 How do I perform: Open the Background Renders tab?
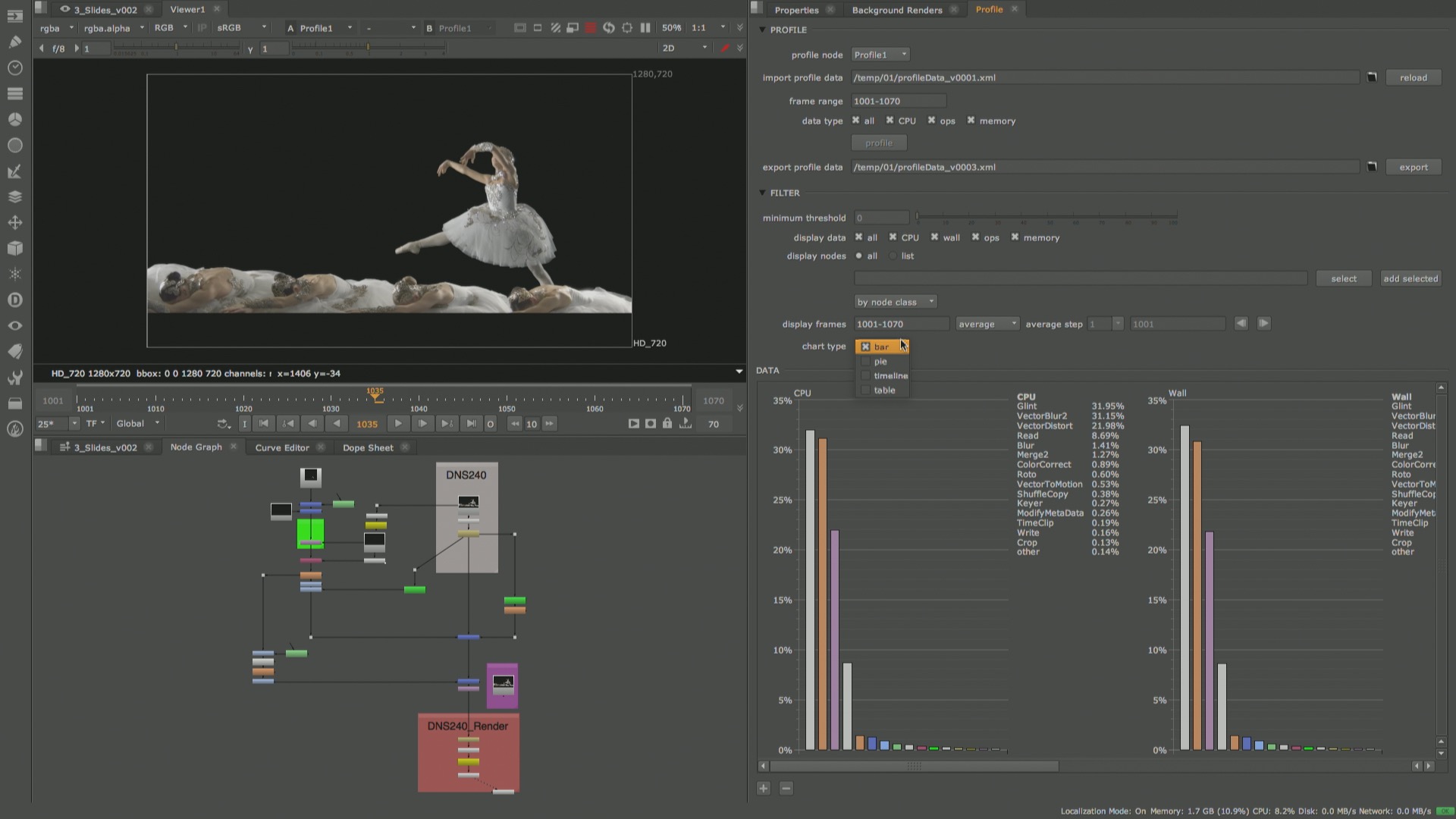pyautogui.click(x=896, y=10)
